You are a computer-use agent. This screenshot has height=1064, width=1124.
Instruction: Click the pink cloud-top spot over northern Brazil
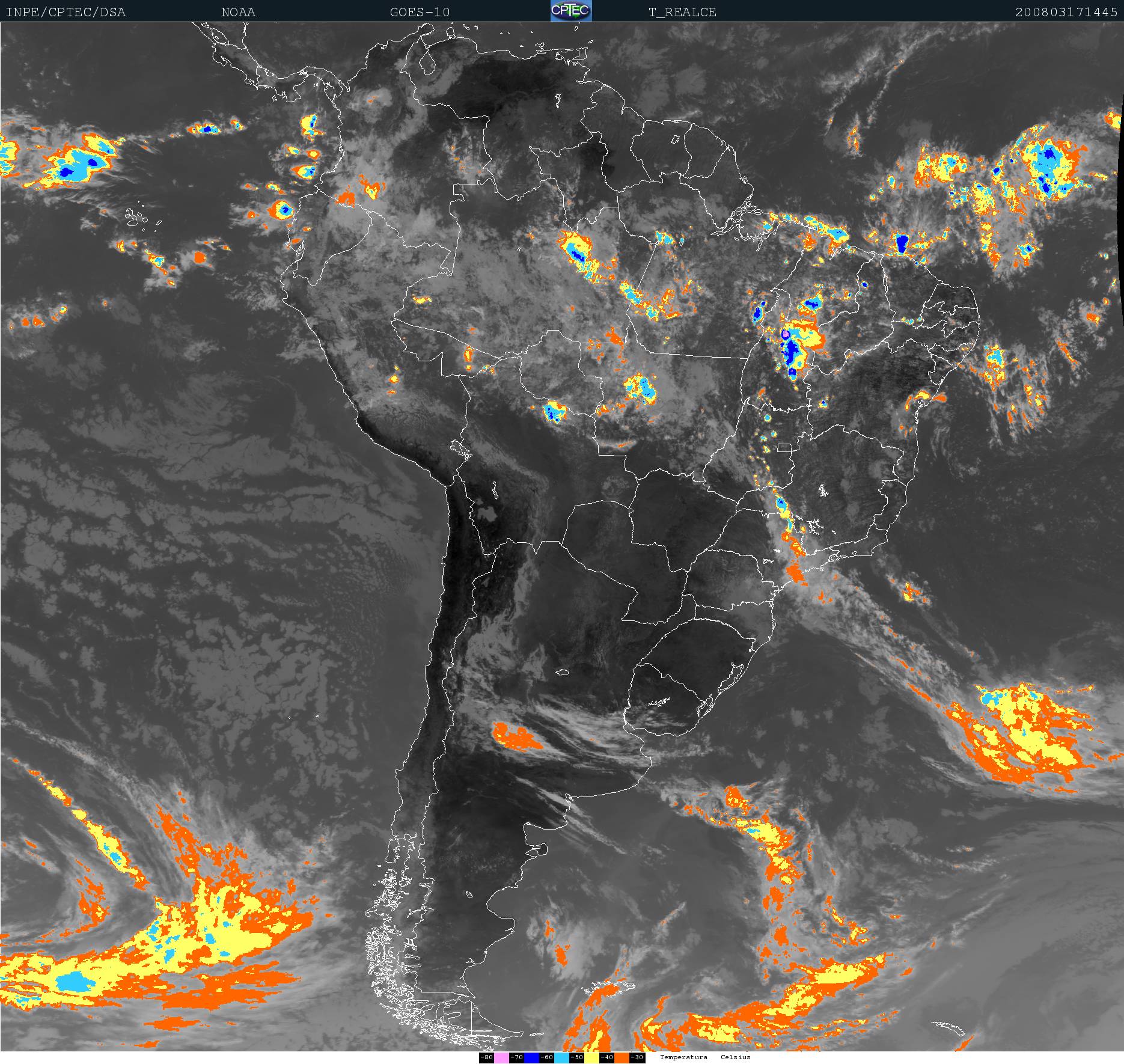(x=785, y=334)
